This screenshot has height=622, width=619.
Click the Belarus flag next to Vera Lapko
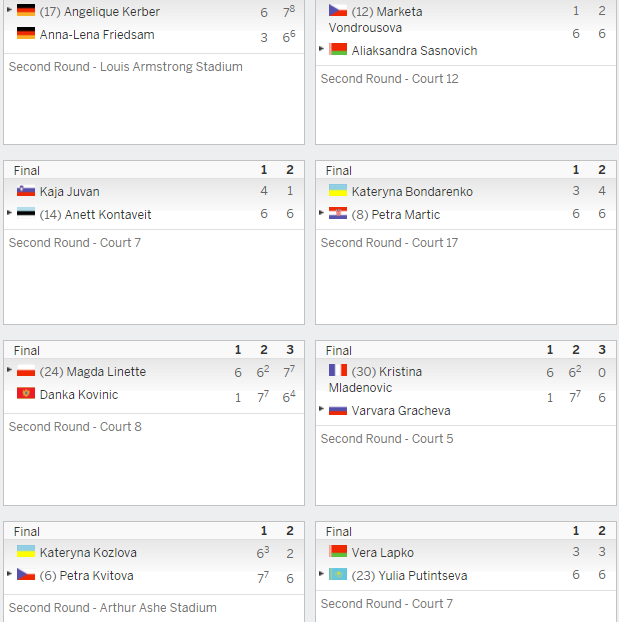(338, 551)
